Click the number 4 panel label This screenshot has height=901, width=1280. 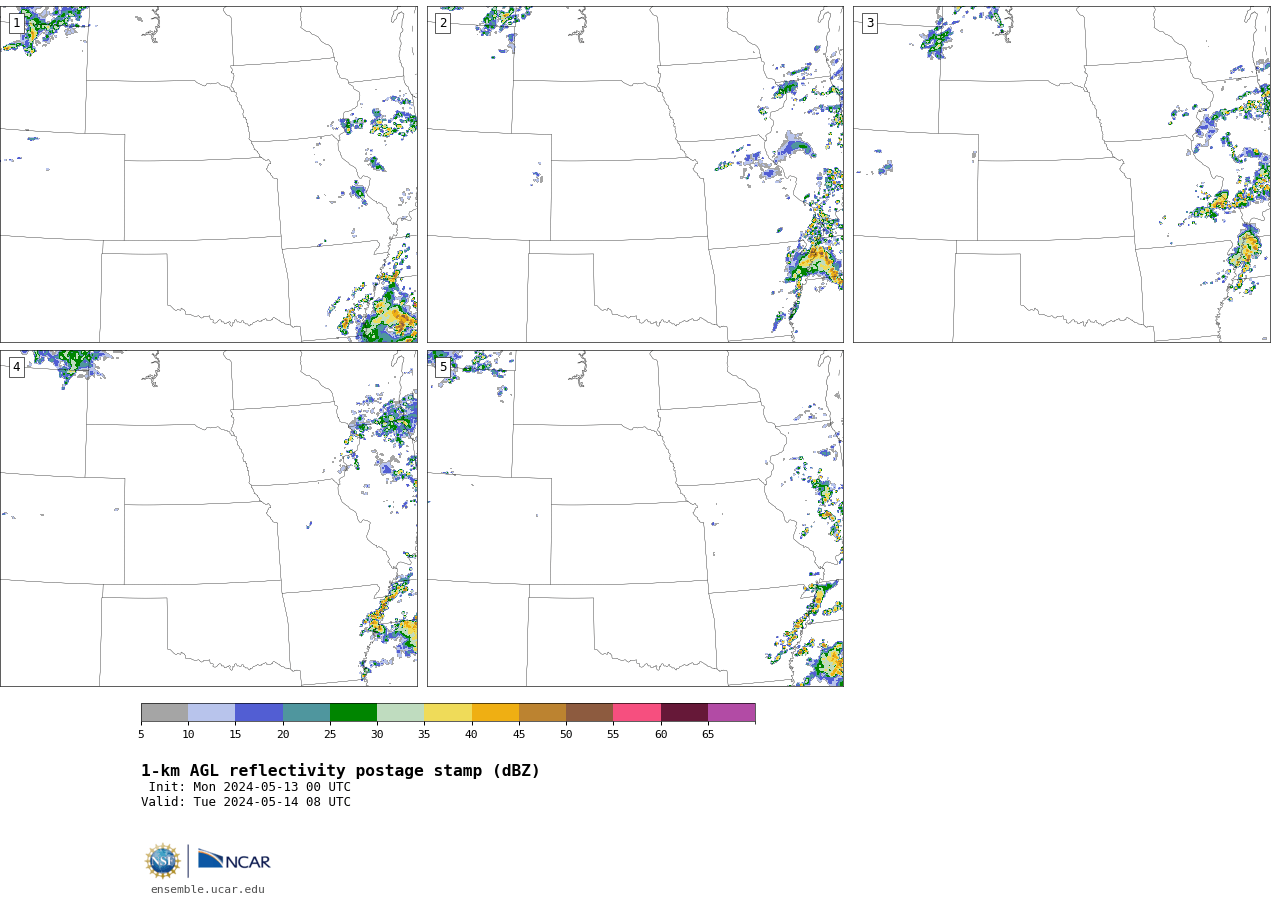coord(16,367)
